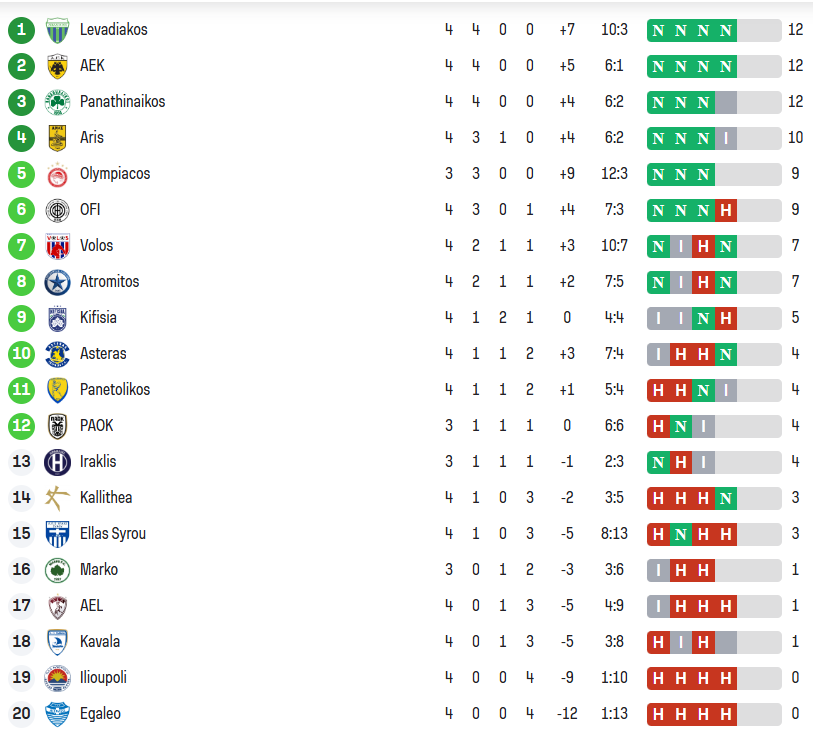
Task: Open the Aris team page link
Action: pos(92,138)
